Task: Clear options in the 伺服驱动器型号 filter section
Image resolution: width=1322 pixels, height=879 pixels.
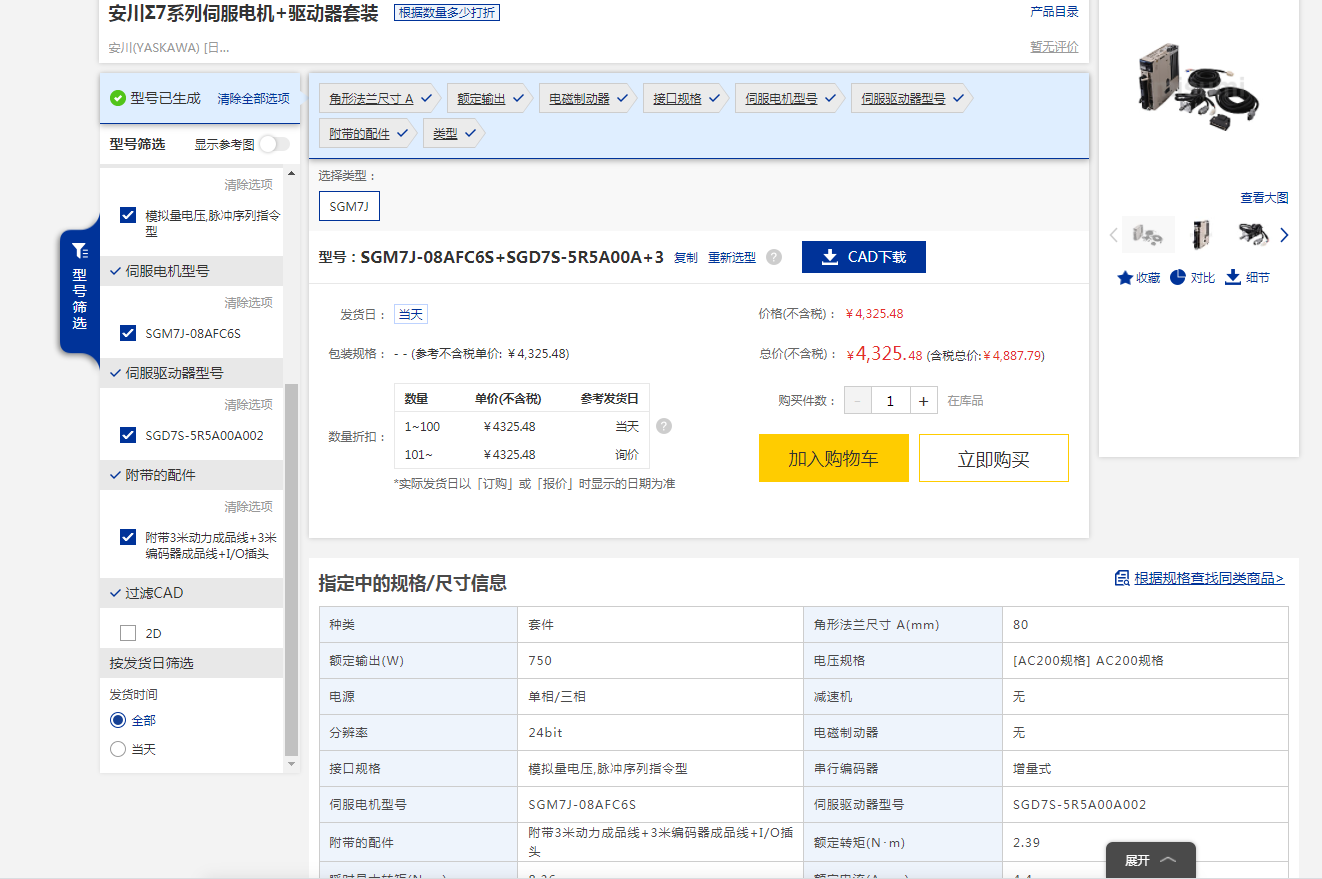Action: click(x=248, y=405)
